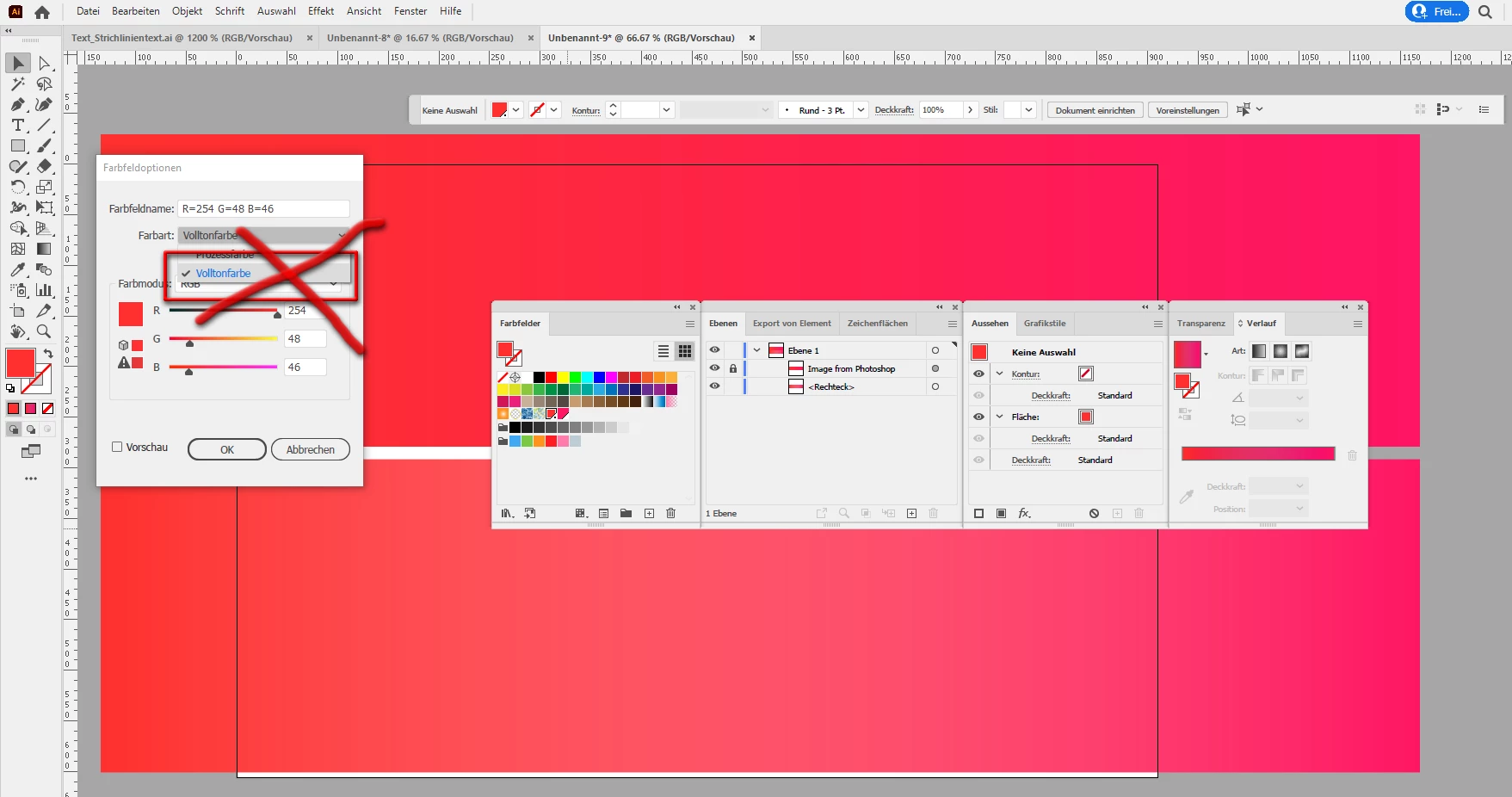The height and width of the screenshot is (797, 1512).
Task: Open the search magnifier at top right
Action: [1485, 12]
